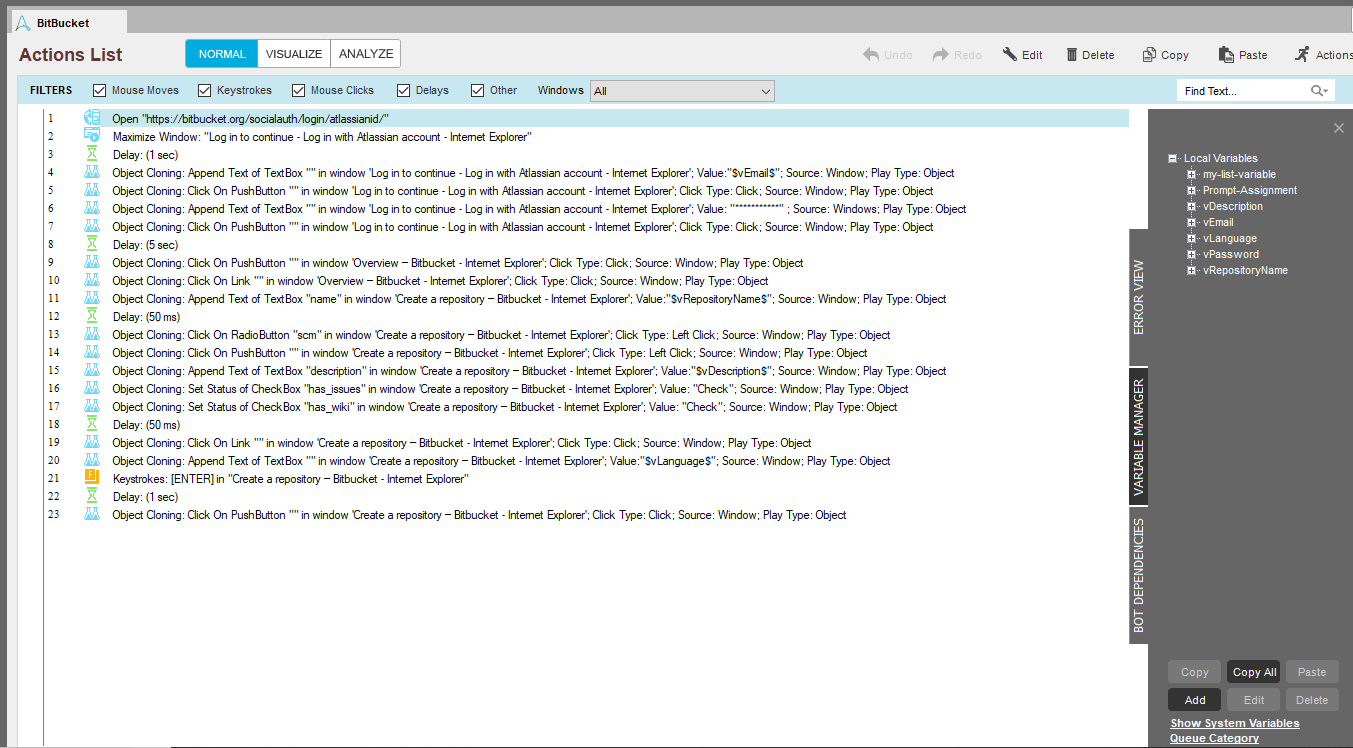Click the Delete button in variable panel
1353x748 pixels.
click(1312, 700)
